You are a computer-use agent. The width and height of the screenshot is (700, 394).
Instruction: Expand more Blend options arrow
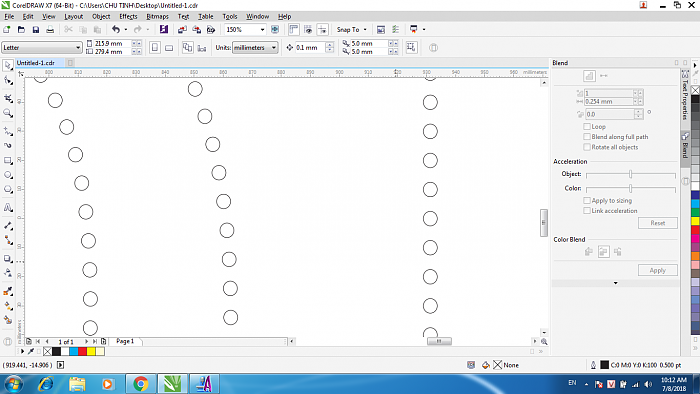click(x=616, y=283)
